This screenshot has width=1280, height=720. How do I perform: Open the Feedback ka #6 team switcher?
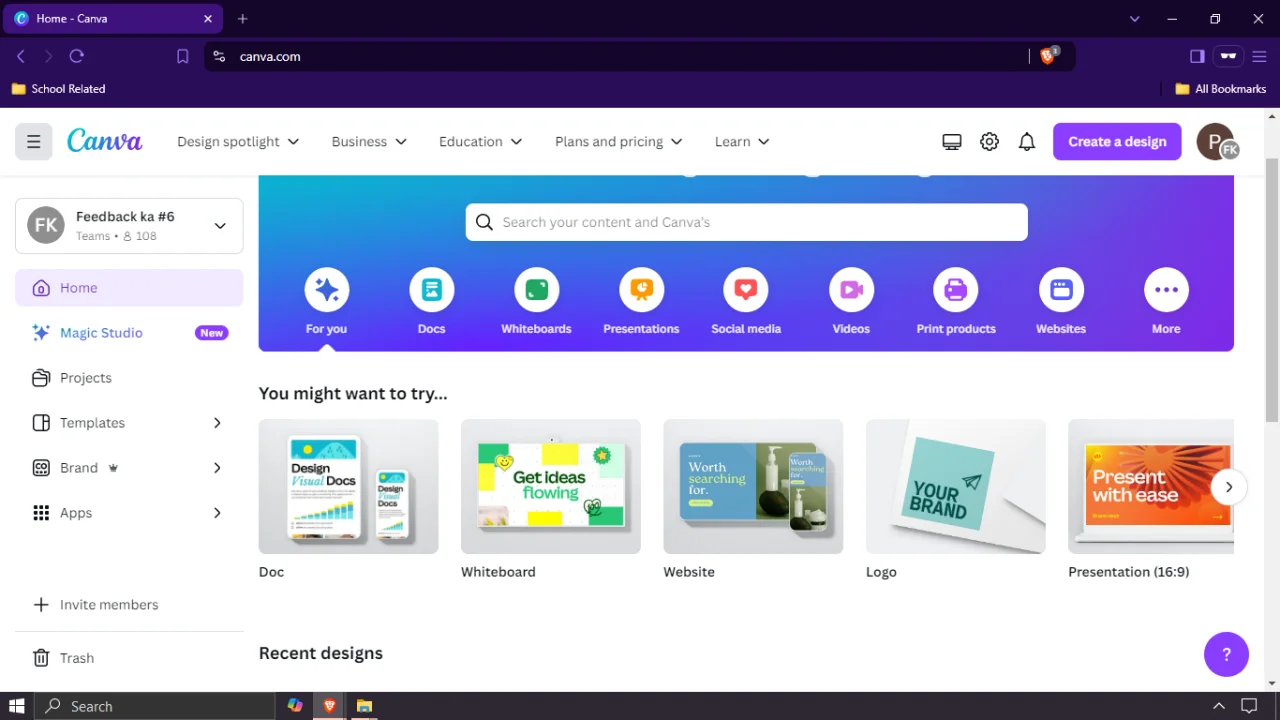tap(129, 226)
